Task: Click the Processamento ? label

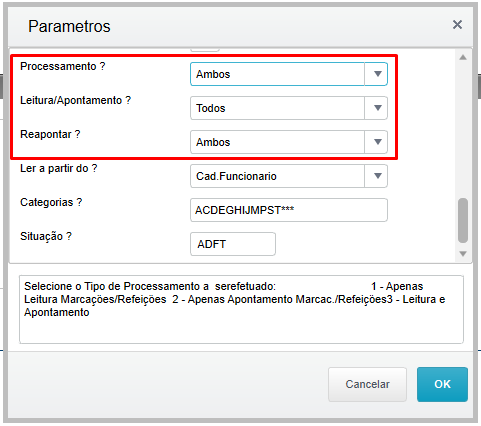Action: click(63, 66)
